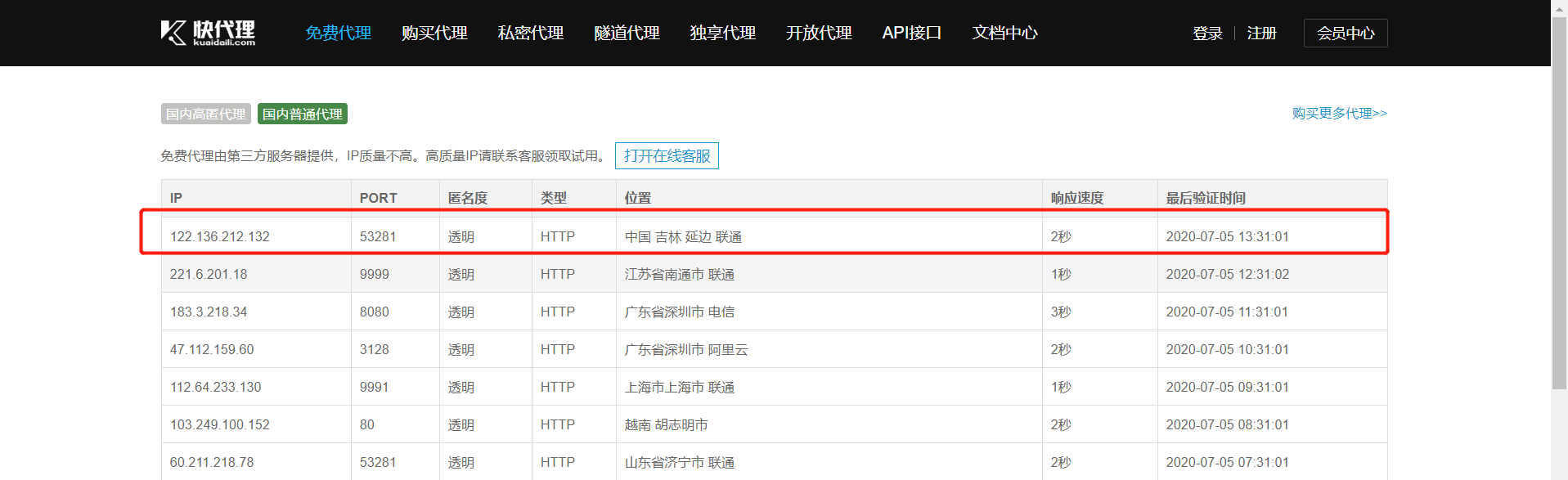Image resolution: width=1568 pixels, height=480 pixels.
Task: Switch to 国内普通代理 tab
Action: coord(303,114)
